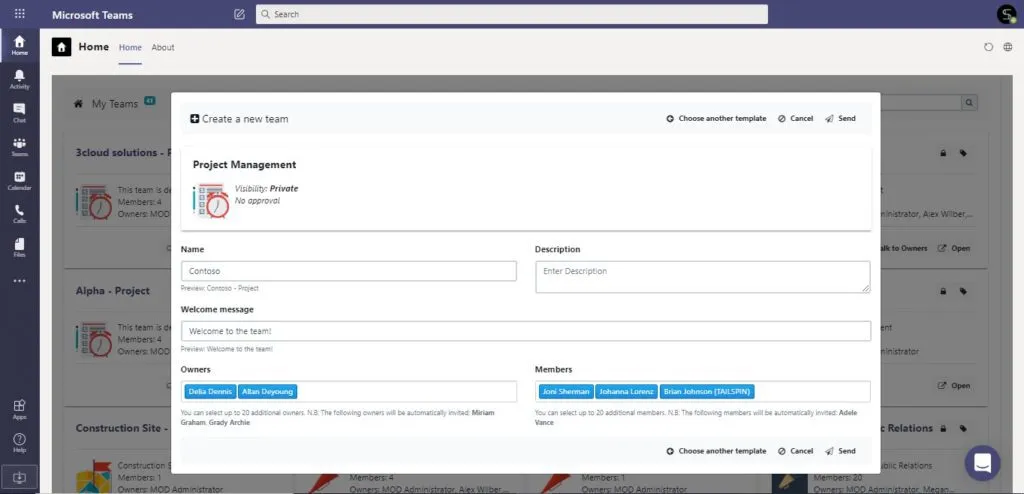Screen dimensions: 1024x494
Task: Click top Choose another template button
Action: point(716,119)
